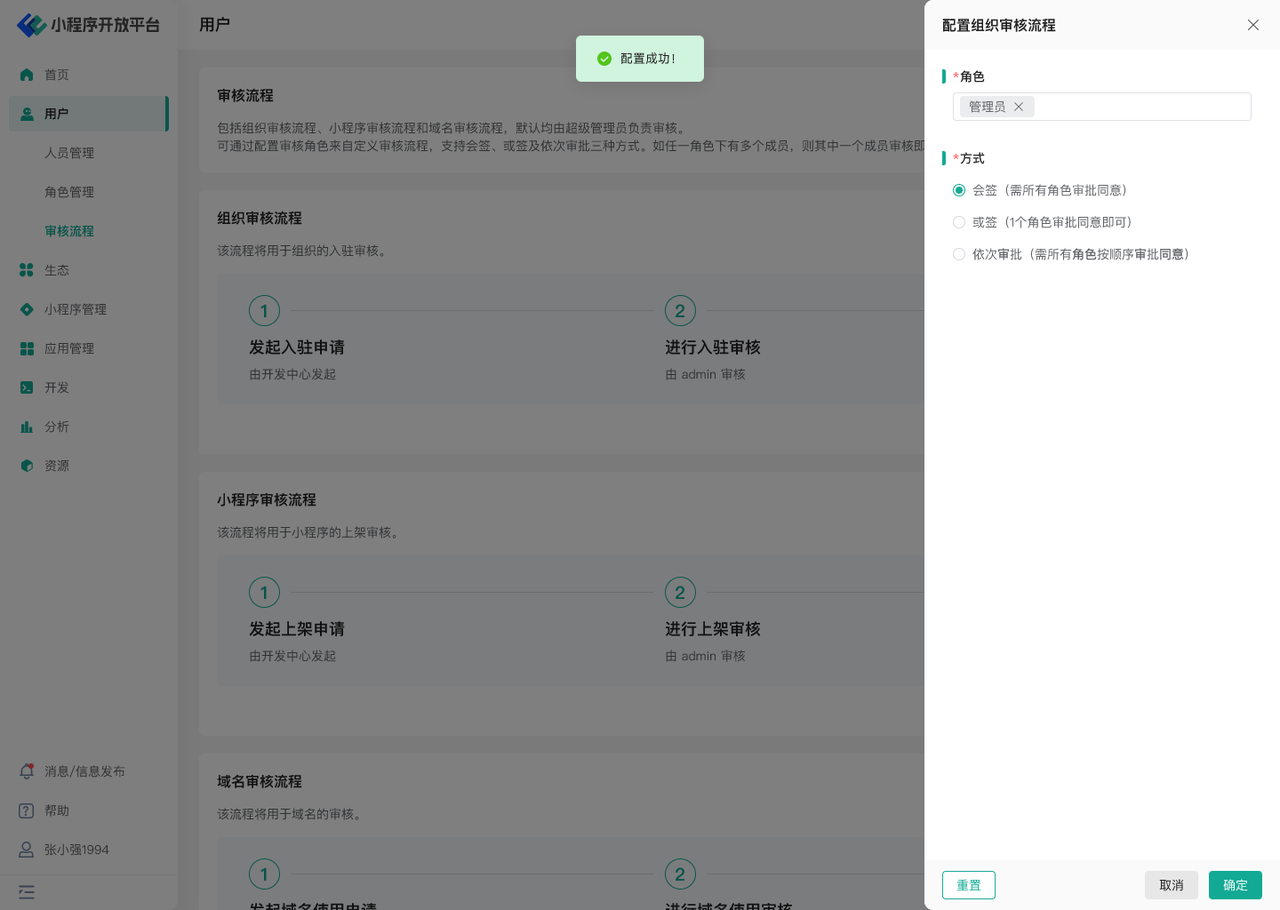Click the 应用管理 grid icon
Image resolution: width=1280 pixels, height=910 pixels.
tap(27, 349)
